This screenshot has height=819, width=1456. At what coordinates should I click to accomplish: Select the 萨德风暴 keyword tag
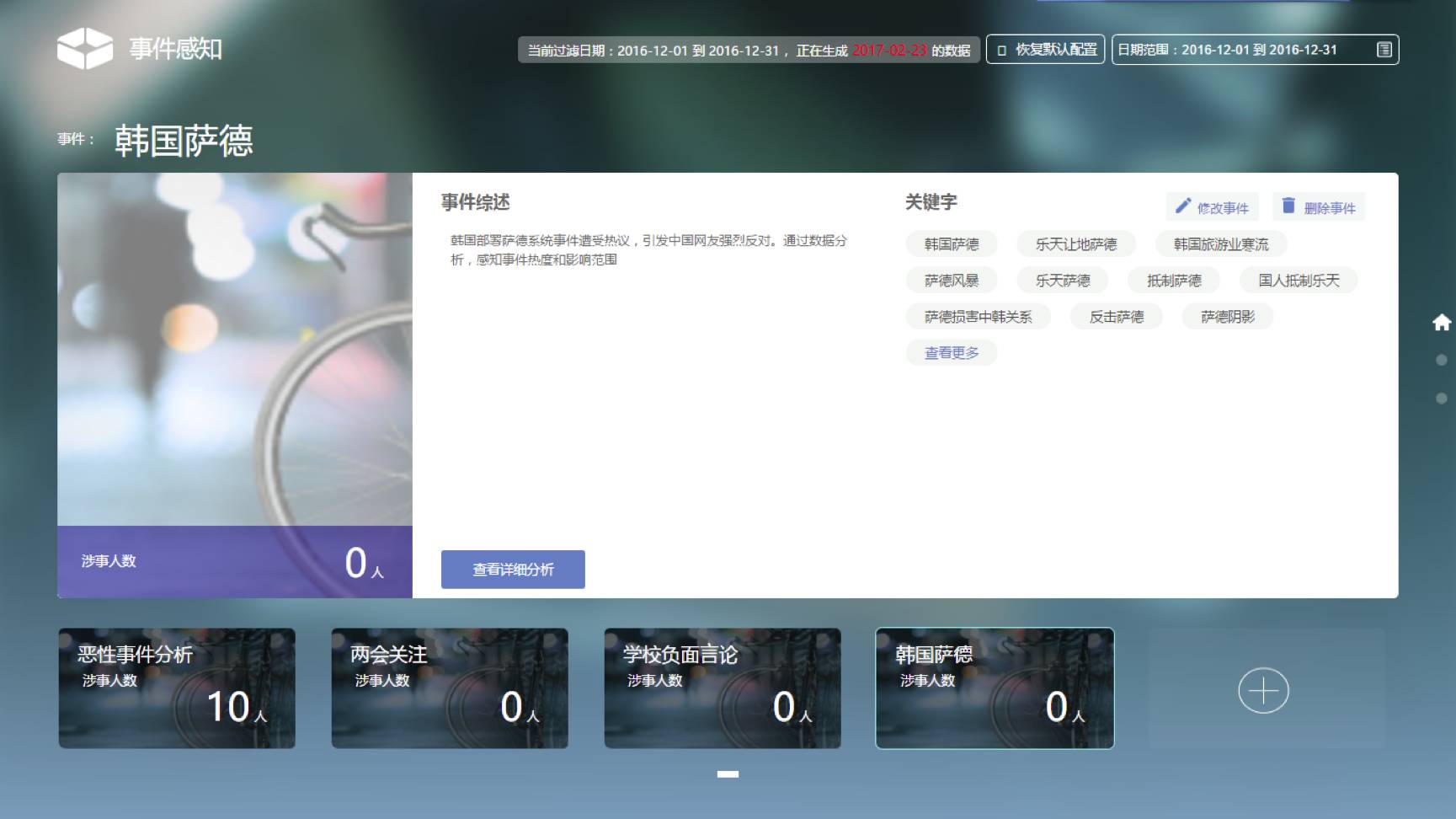[952, 281]
